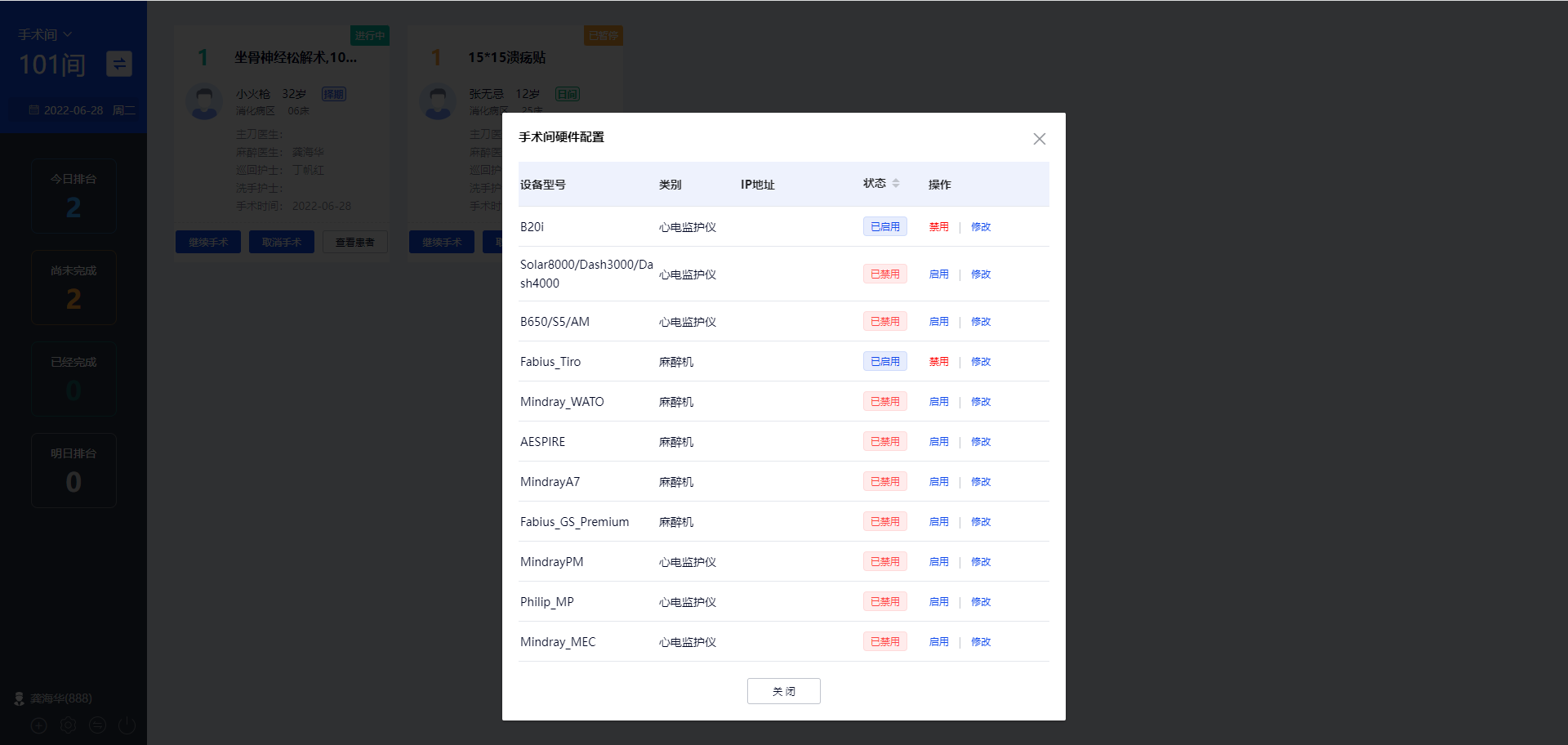Viewport: 1568px width, 745px height.
Task: Click the room switch icon beside 101间
Action: [119, 64]
